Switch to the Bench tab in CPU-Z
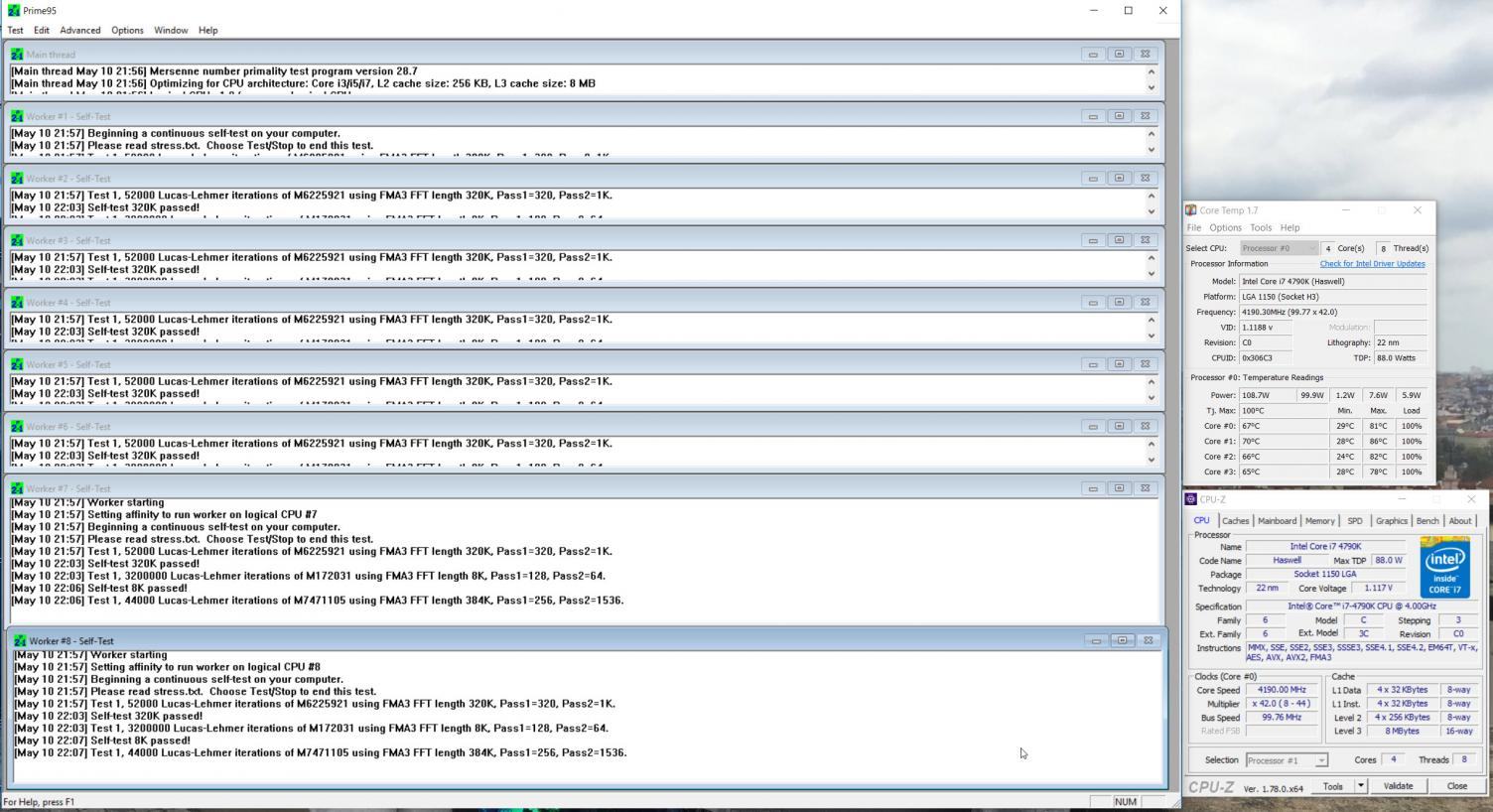Screen dimensions: 1493x812 pos(1427,521)
